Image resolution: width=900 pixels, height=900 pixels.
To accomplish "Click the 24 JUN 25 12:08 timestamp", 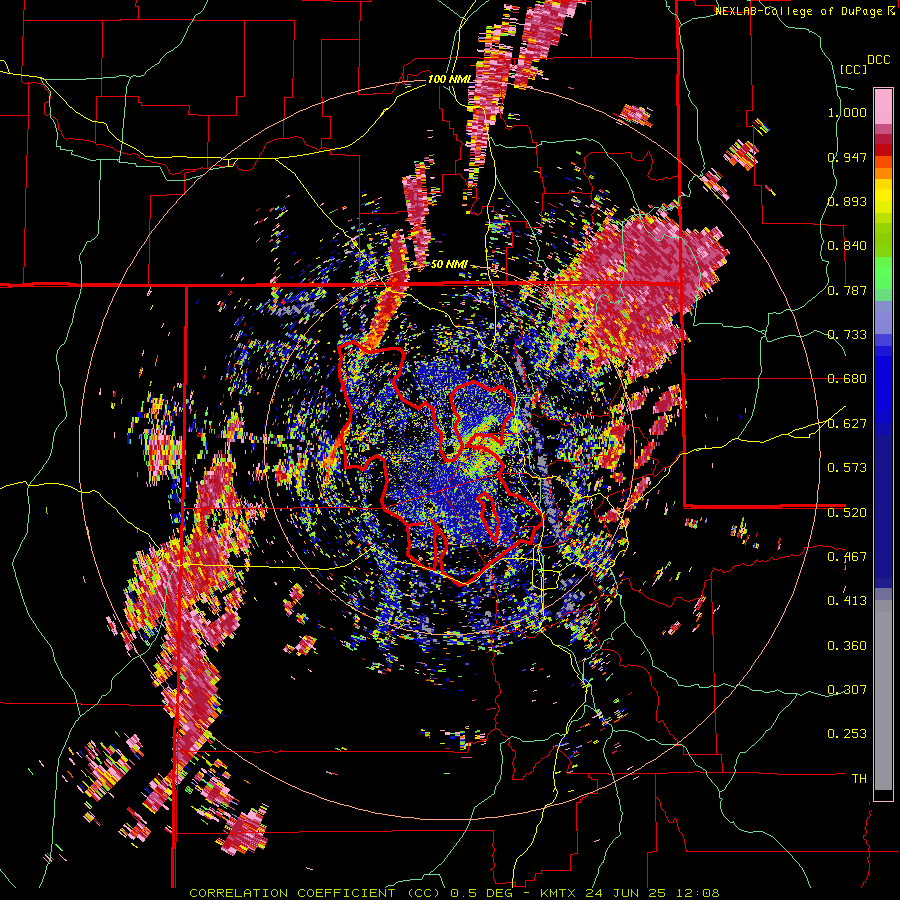I will click(653, 893).
